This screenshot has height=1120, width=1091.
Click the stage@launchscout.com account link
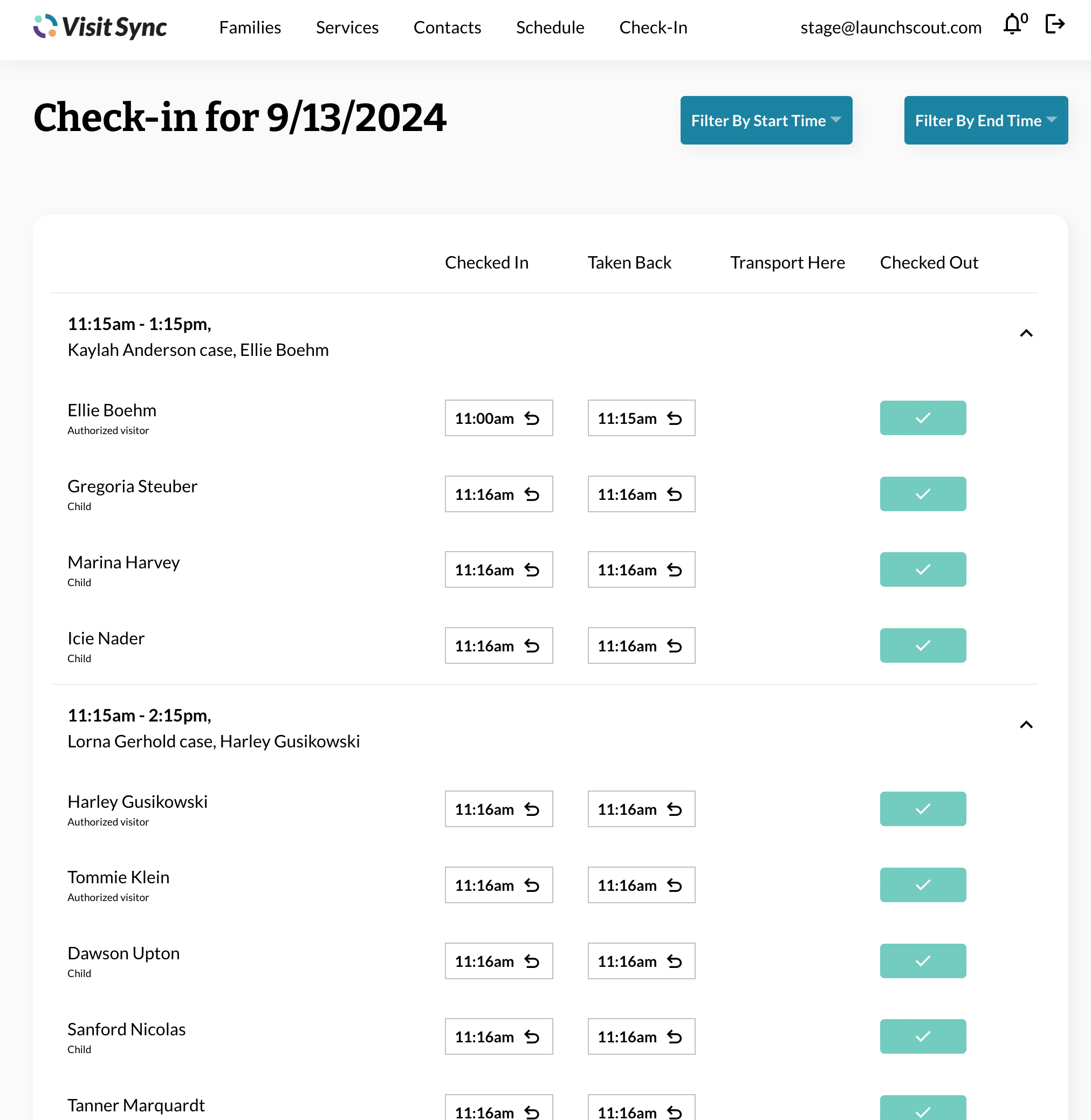(x=890, y=28)
